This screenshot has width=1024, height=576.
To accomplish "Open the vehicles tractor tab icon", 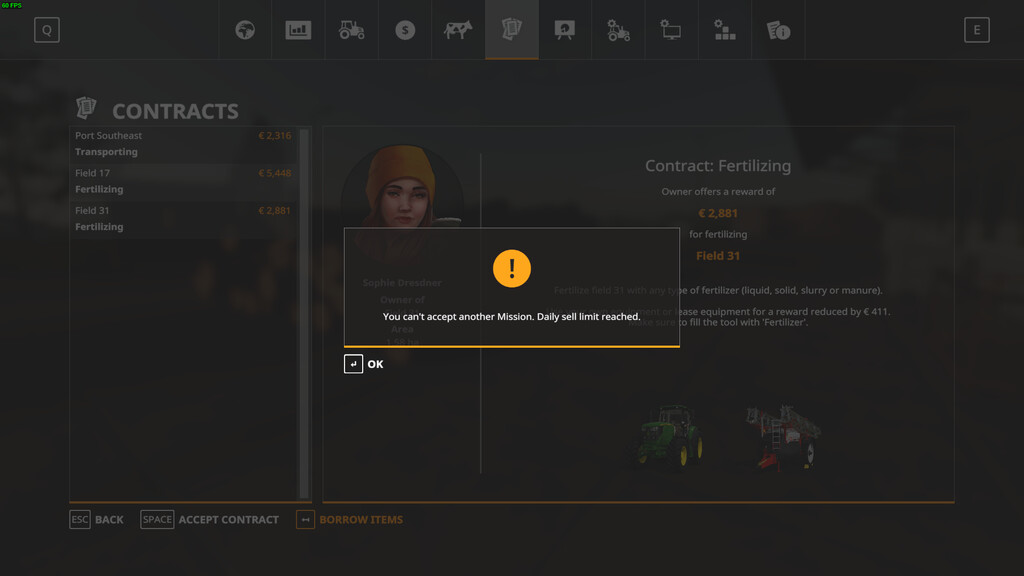I will click(351, 30).
